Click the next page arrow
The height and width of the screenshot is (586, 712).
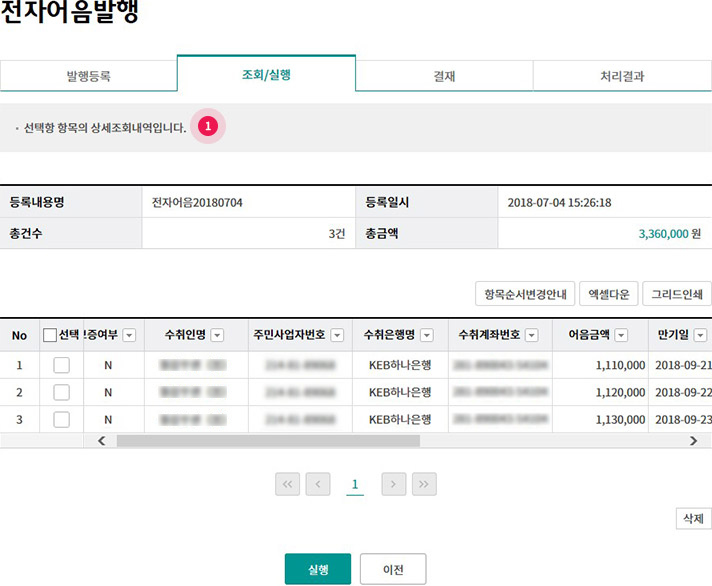(394, 484)
